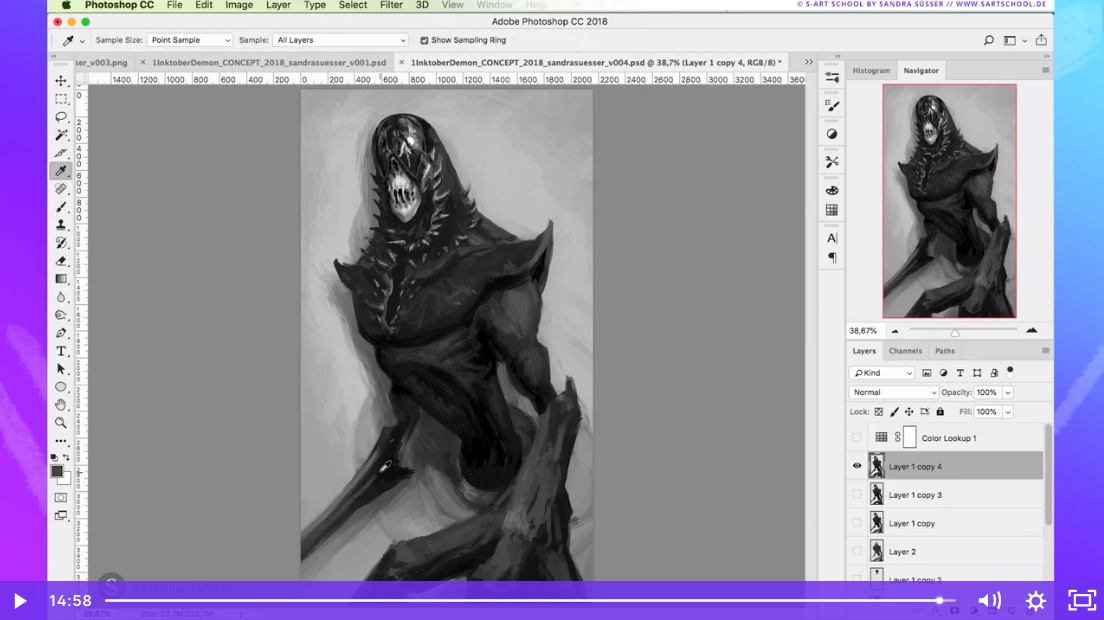Viewport: 1104px width, 620px height.
Task: Select the Pen tool
Action: point(61,333)
